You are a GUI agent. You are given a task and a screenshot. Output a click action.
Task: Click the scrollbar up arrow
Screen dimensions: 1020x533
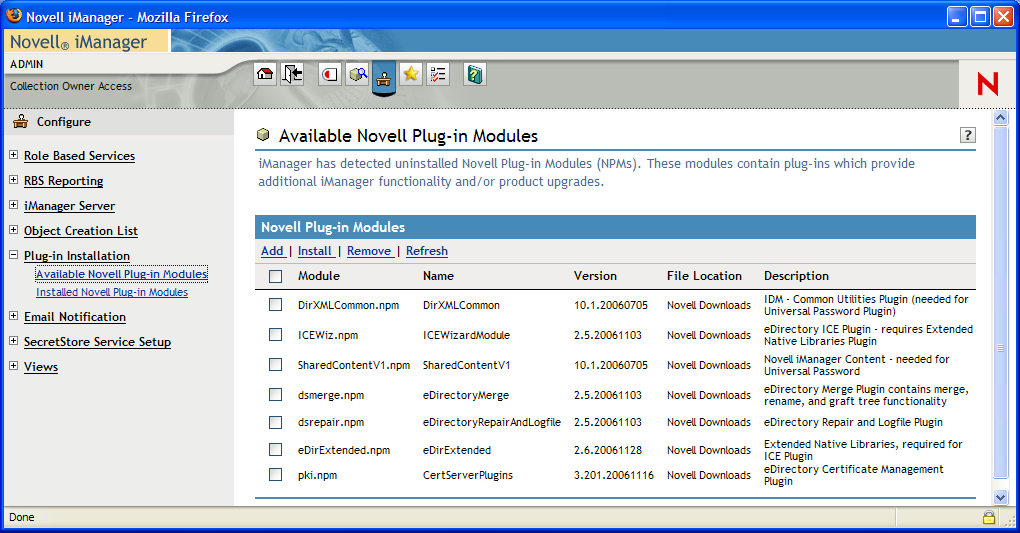1000,117
